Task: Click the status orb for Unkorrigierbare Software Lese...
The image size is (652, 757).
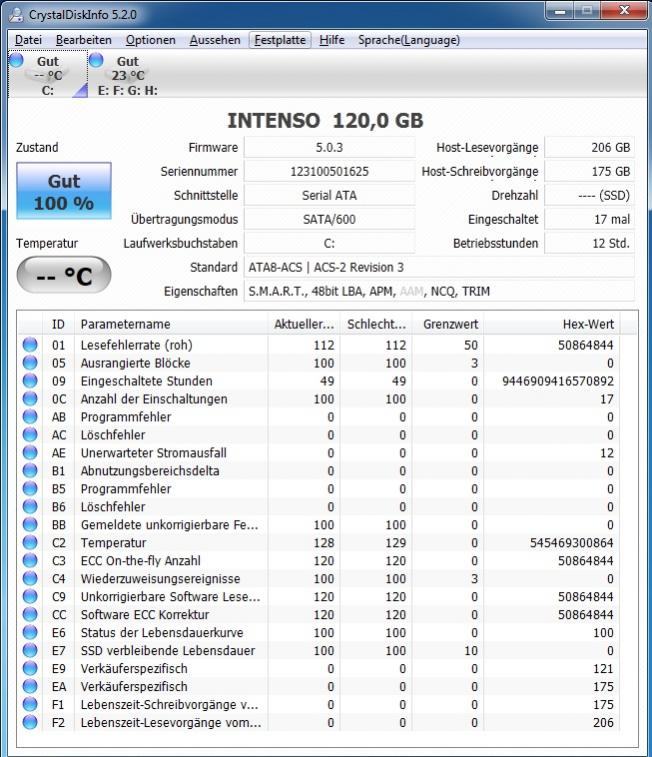Action: (30, 596)
